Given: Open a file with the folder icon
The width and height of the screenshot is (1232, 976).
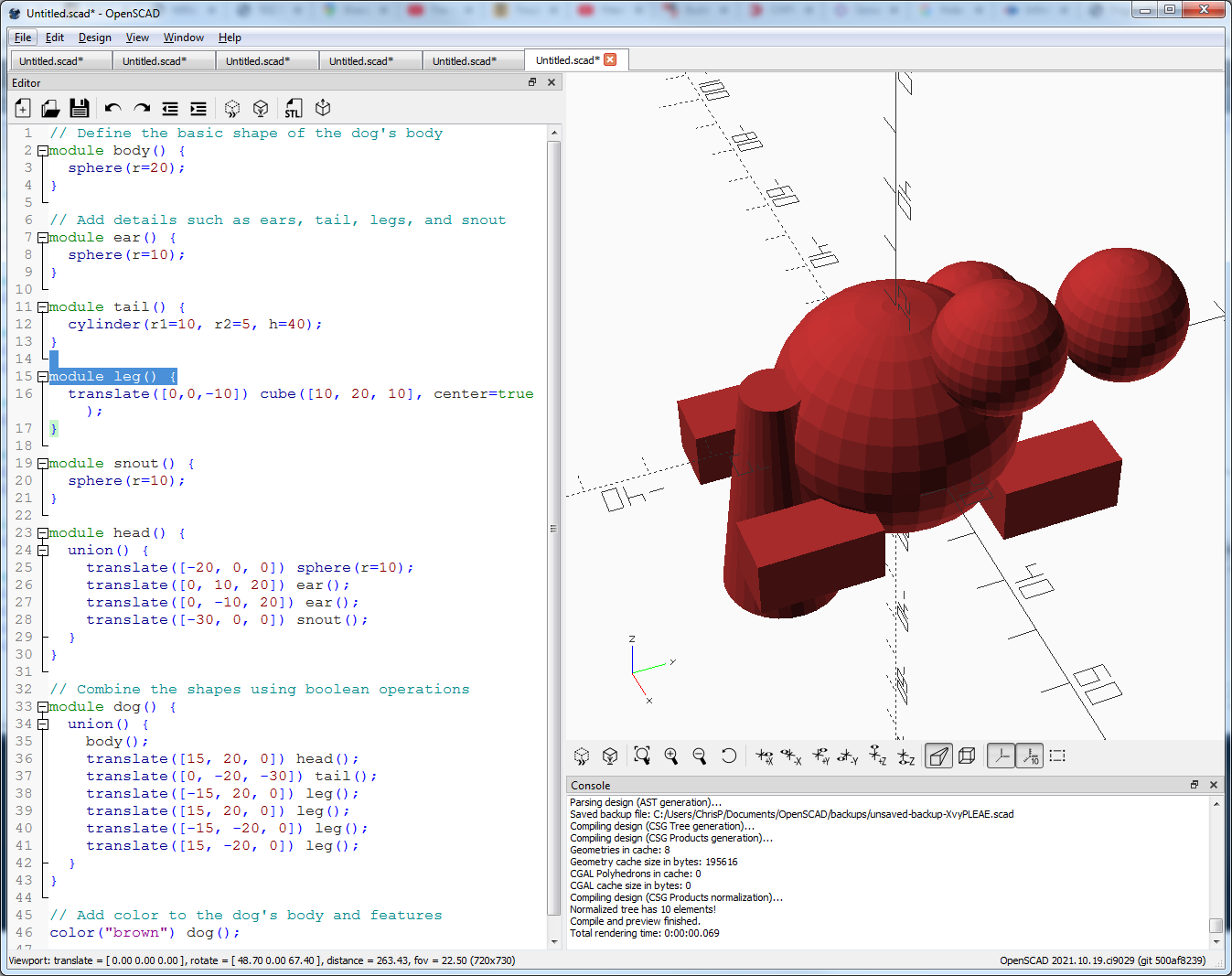Looking at the screenshot, I should (x=50, y=109).
